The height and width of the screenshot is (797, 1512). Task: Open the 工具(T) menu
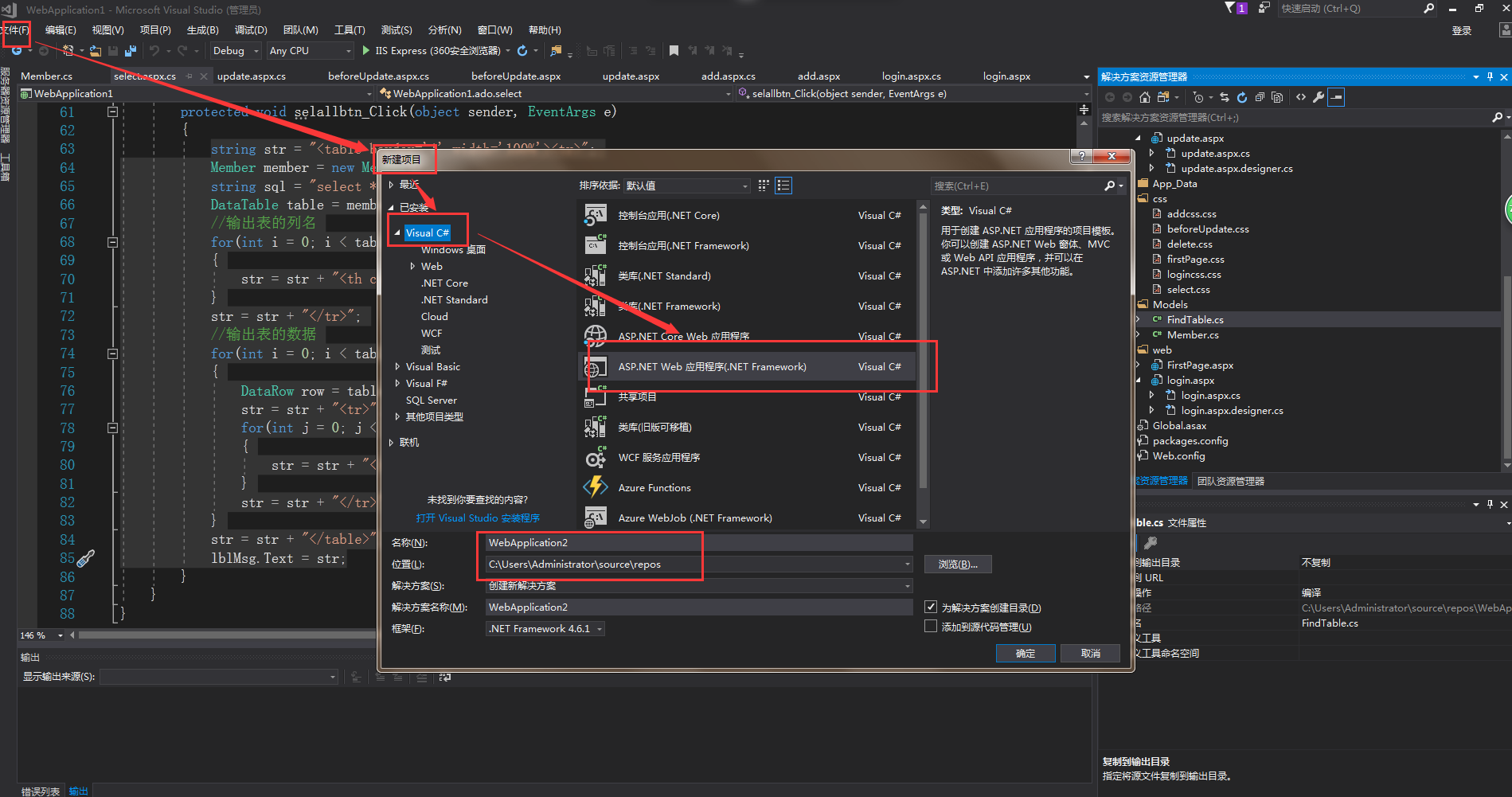[x=350, y=30]
